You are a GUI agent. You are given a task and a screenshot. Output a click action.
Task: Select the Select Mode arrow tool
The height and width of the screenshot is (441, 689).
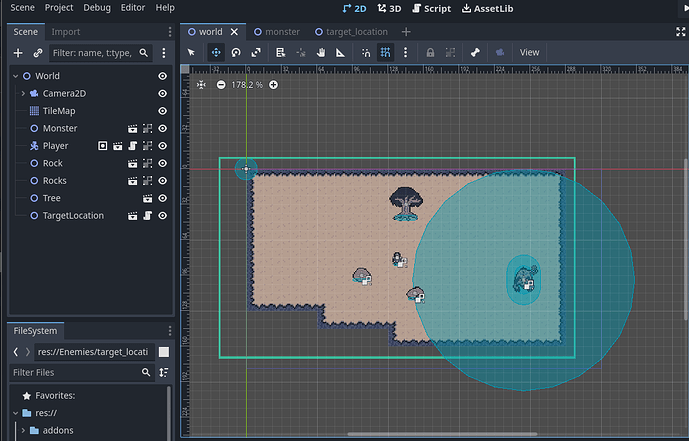(191, 52)
